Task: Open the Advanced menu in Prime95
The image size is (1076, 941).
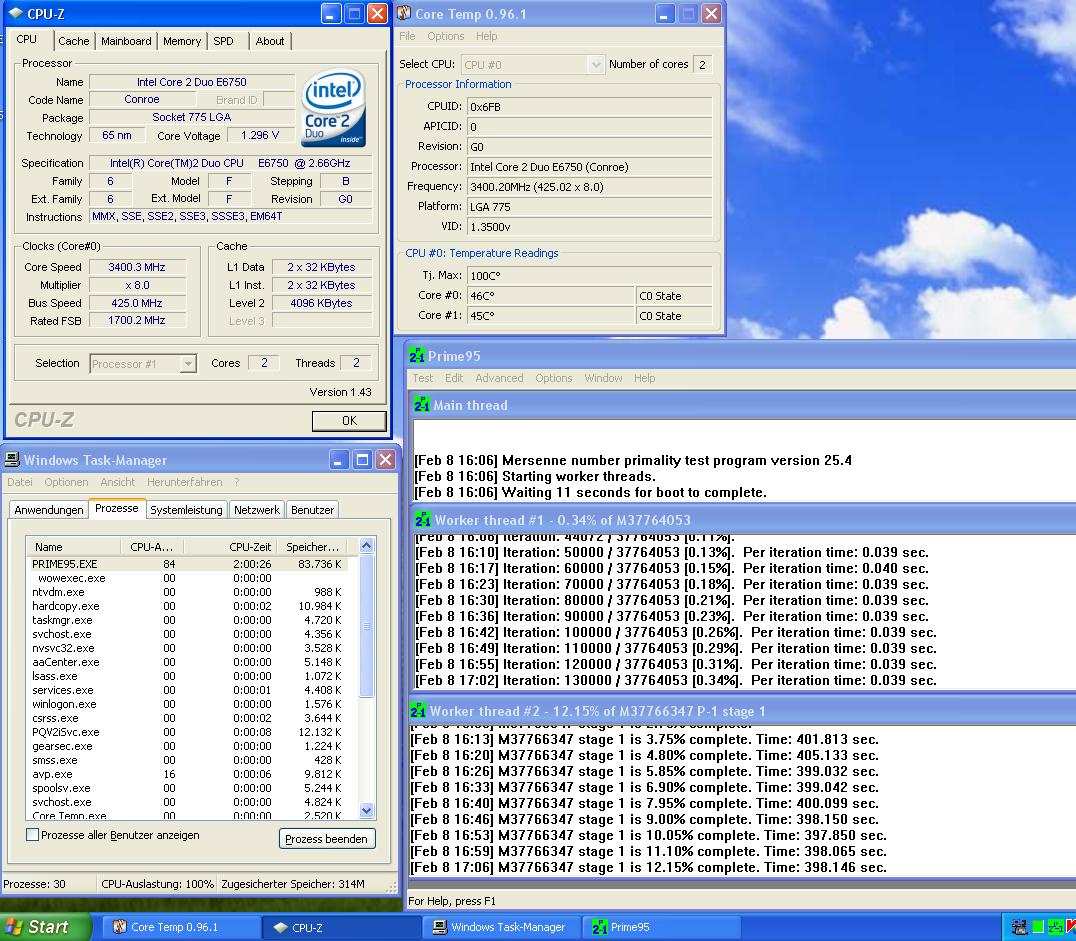Action: click(499, 377)
